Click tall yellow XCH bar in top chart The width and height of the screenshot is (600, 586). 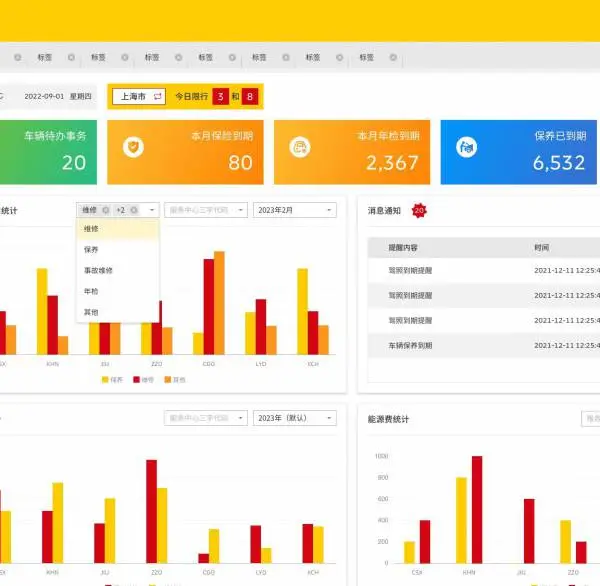coord(303,312)
